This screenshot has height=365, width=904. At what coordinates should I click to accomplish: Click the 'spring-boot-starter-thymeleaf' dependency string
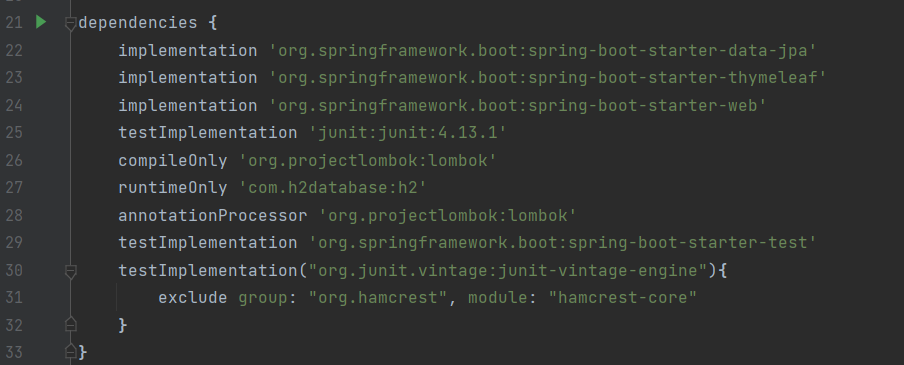click(x=548, y=78)
